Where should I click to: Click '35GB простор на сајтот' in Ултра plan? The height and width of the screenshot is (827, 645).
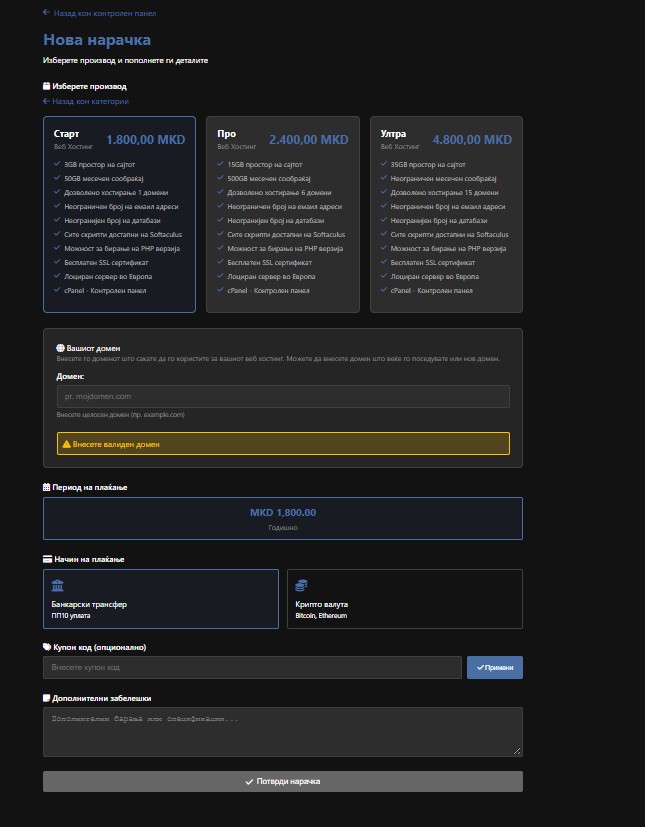(428, 165)
